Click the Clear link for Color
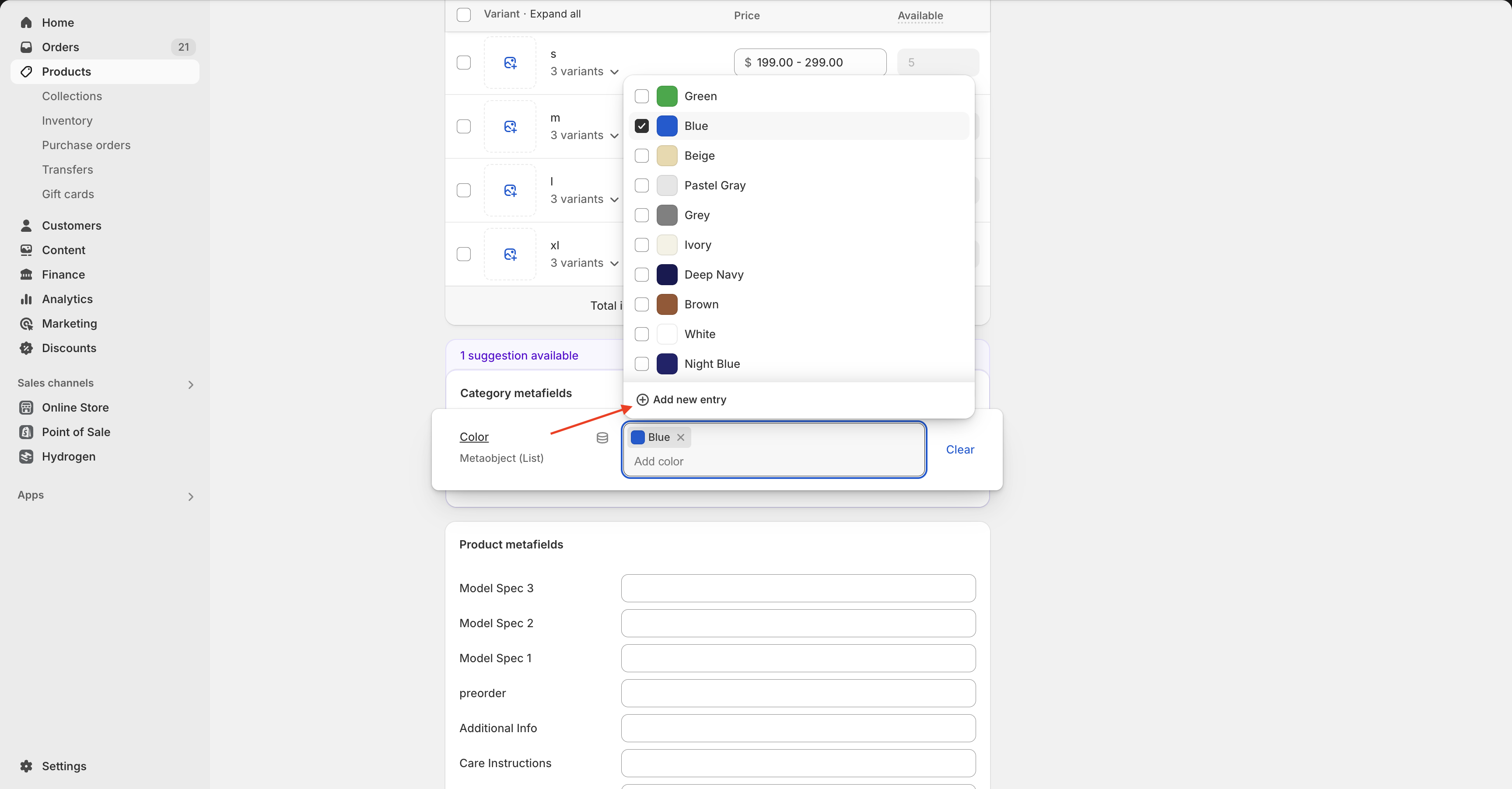This screenshot has width=1512, height=789. pyautogui.click(x=960, y=449)
